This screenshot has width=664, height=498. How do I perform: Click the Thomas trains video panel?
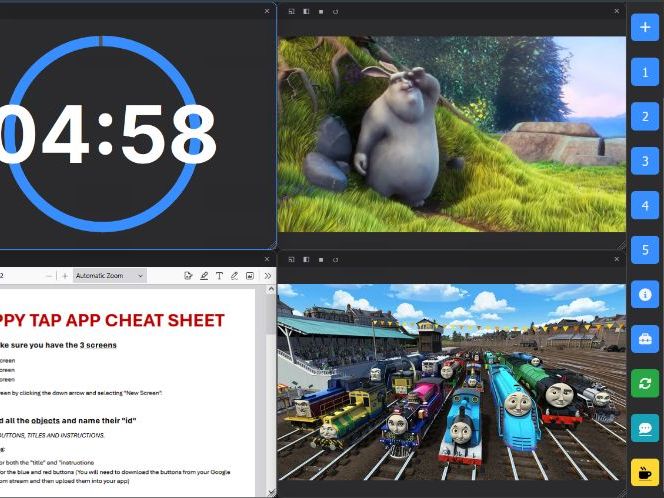coord(450,382)
